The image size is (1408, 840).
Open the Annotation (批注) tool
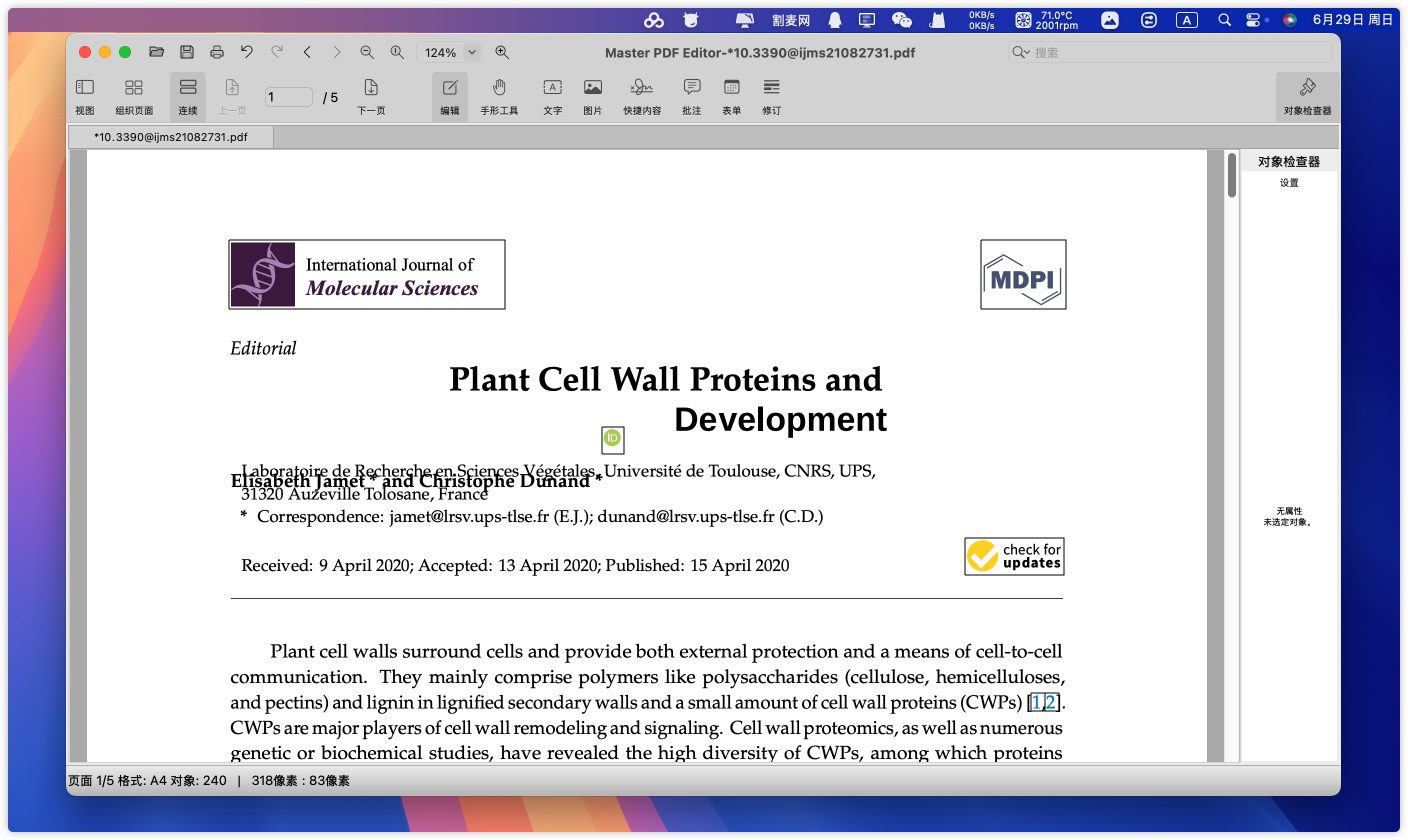(691, 95)
